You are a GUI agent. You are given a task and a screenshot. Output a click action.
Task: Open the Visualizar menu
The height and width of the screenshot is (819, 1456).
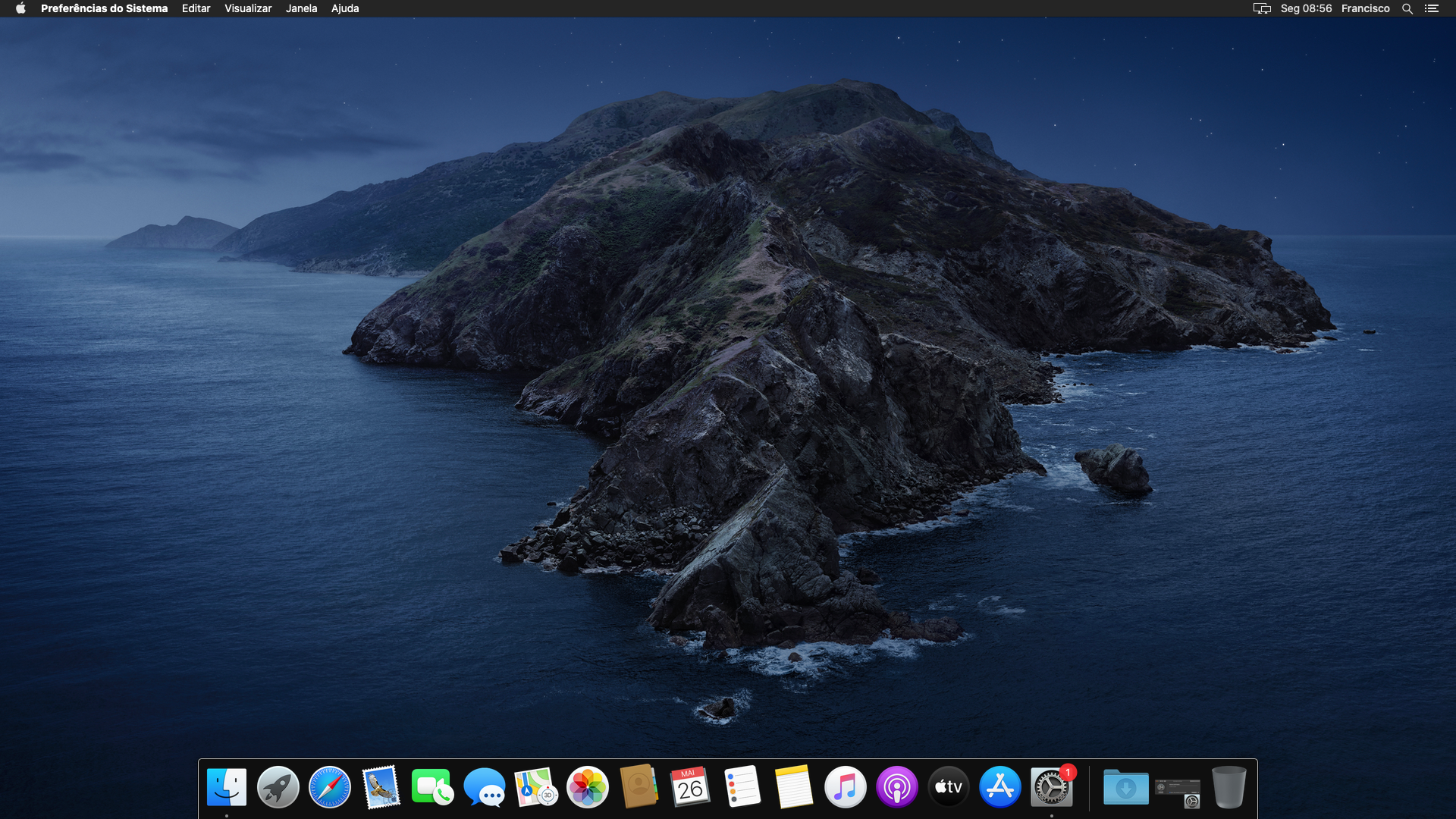pyautogui.click(x=248, y=8)
